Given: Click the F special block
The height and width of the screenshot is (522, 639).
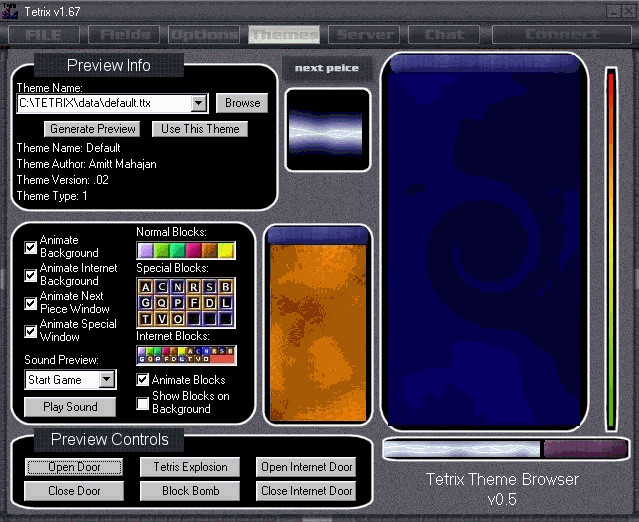Looking at the screenshot, I should [194, 303].
